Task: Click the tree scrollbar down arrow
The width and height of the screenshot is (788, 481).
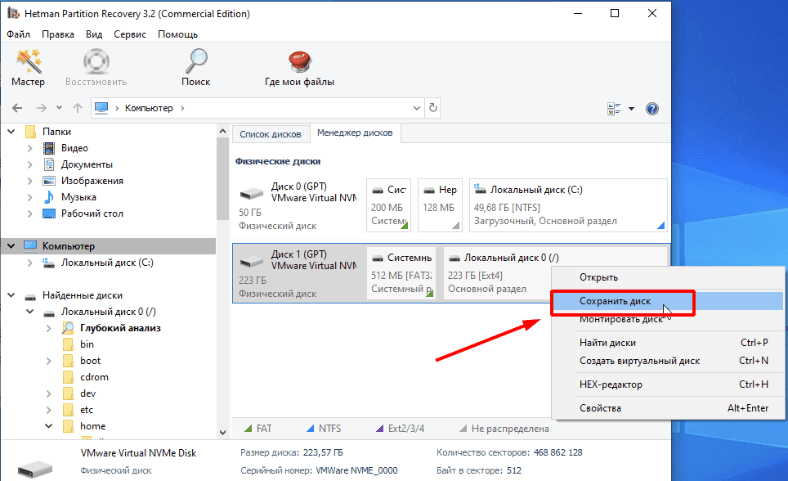Action: 223,433
